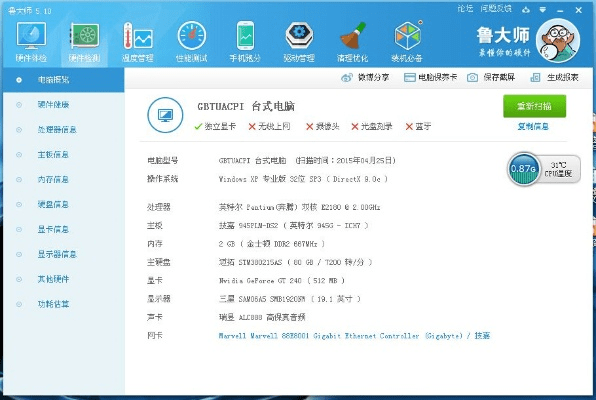The image size is (596, 400).
Task: Open the title bar main menu arrow
Action: coord(543,10)
